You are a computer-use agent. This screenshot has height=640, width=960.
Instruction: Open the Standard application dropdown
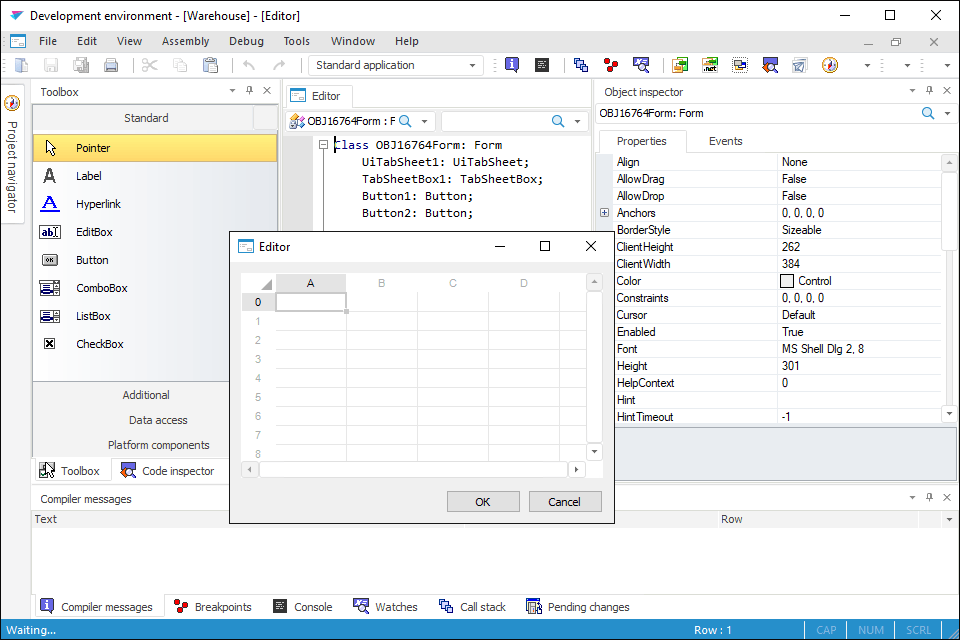point(473,65)
